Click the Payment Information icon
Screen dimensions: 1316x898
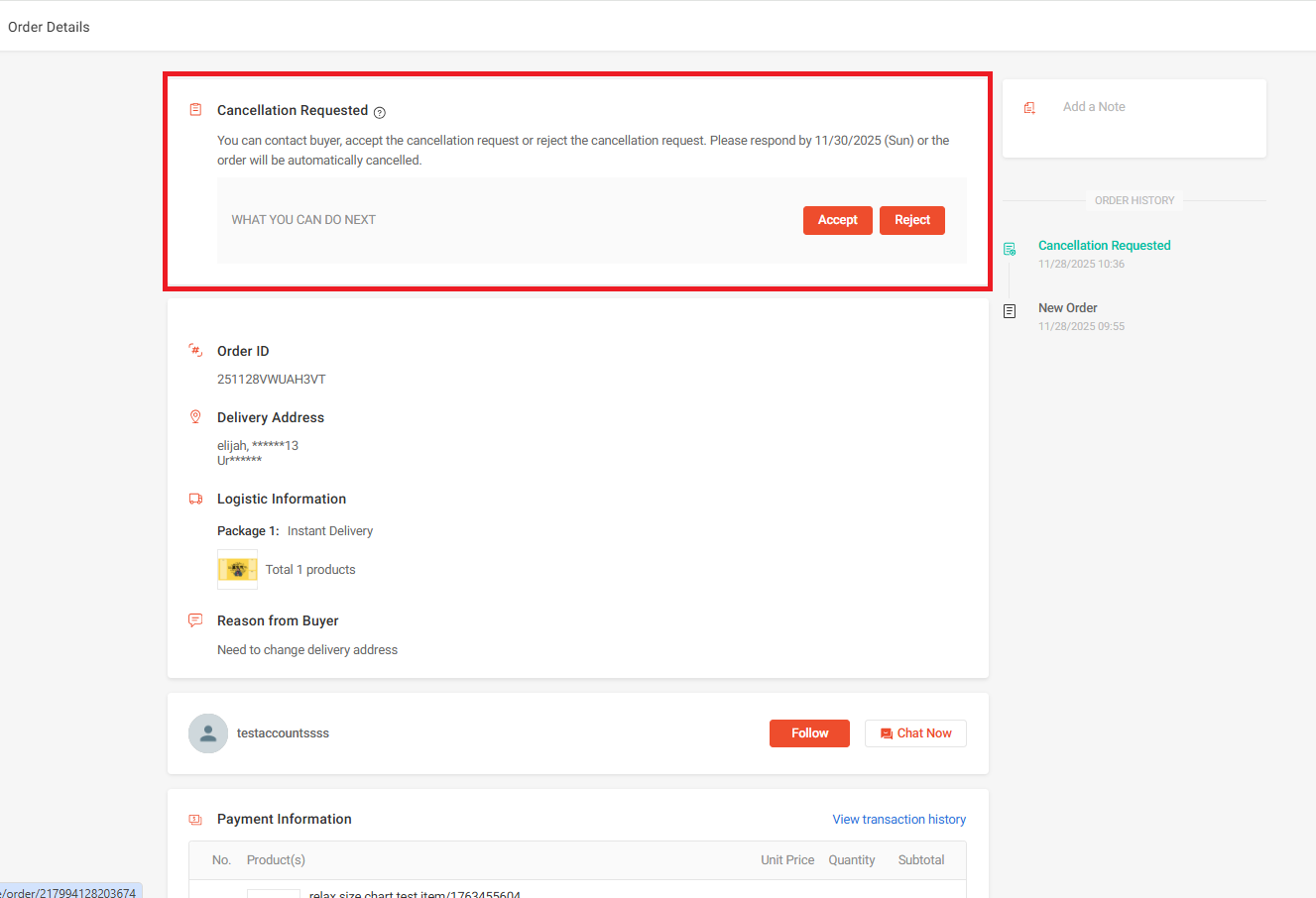195,819
